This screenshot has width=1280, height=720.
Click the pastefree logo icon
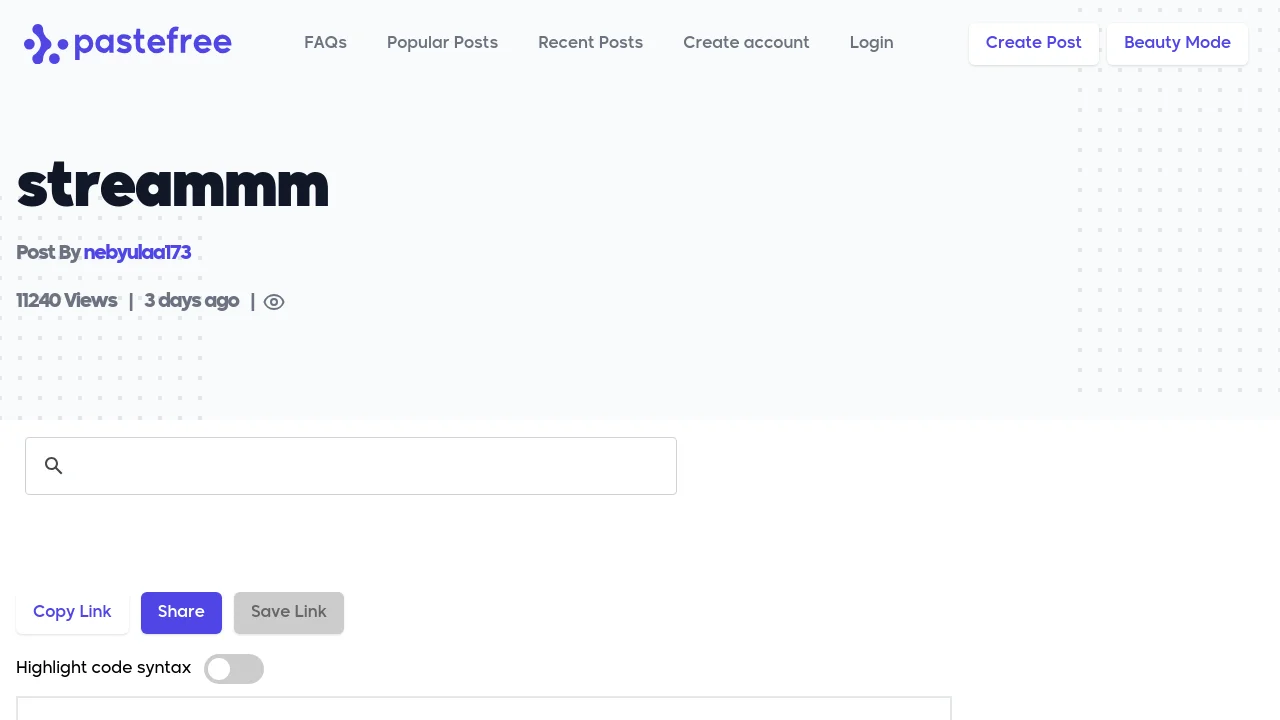click(x=45, y=44)
